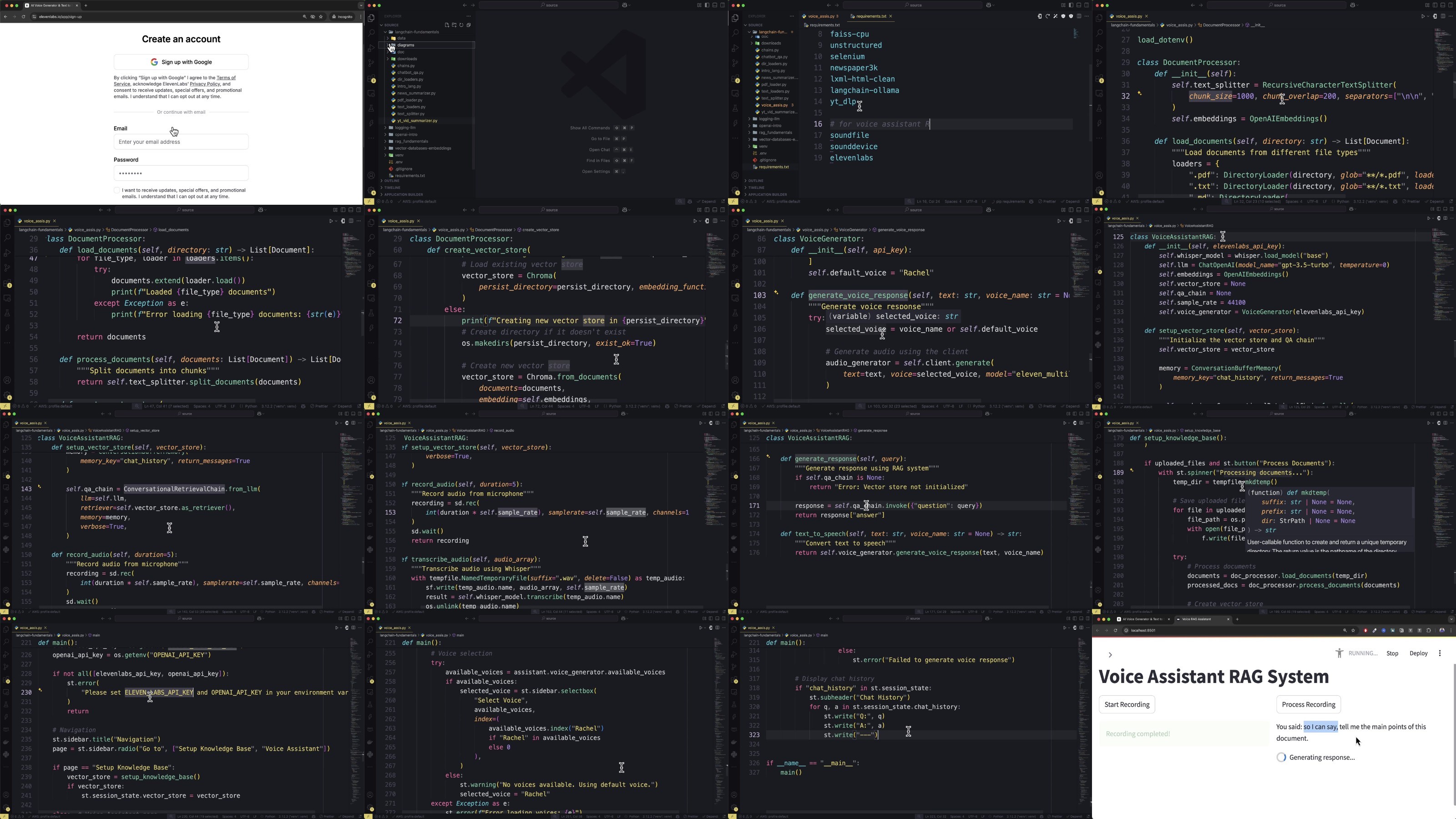Viewport: 1456px width, 819px height.
Task: Click zoom magnifier in elevenlabs.io address bar
Action: point(305,16)
